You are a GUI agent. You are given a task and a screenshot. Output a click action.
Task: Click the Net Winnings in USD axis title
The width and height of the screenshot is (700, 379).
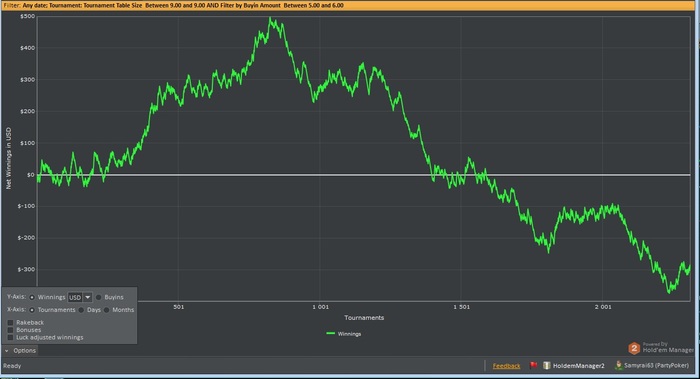pyautogui.click(x=8, y=158)
